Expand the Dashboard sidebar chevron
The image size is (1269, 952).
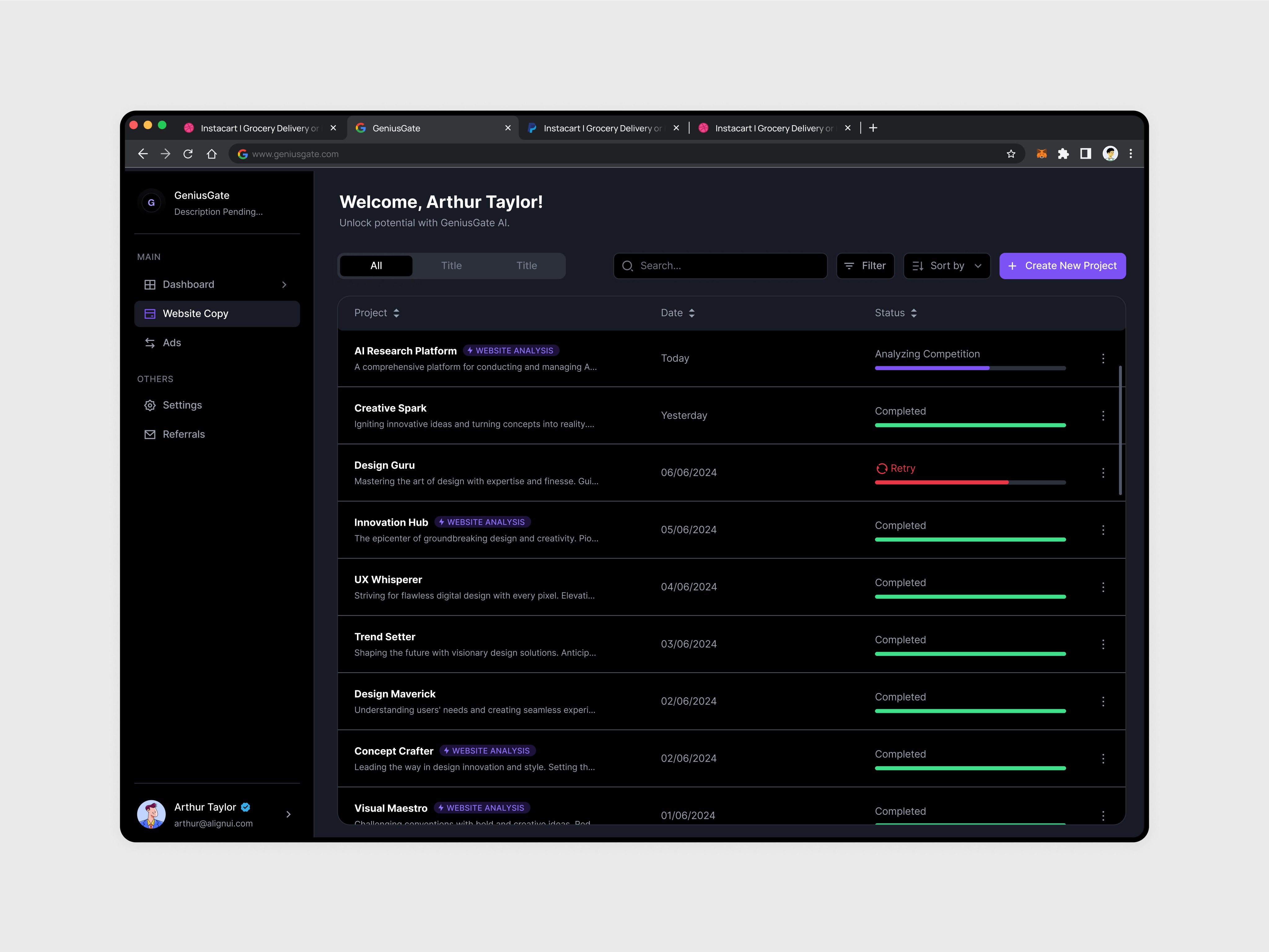point(284,285)
